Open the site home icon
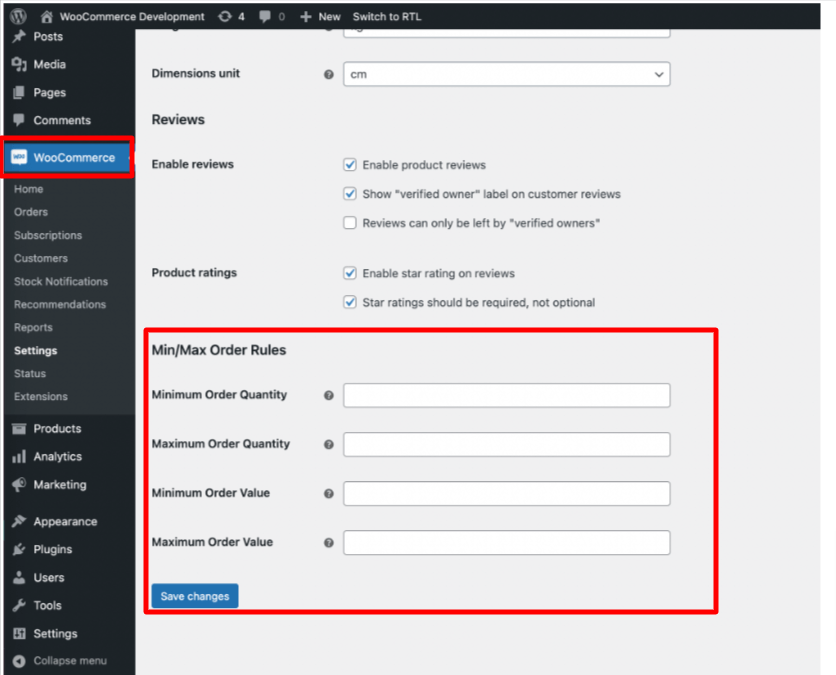 [47, 17]
